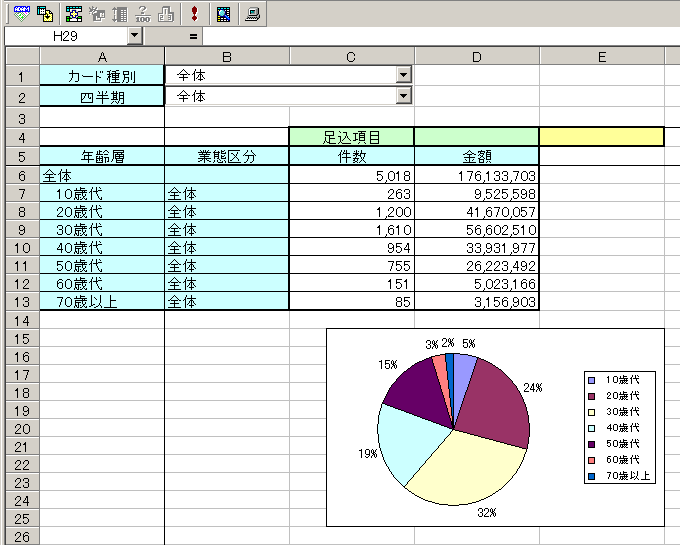The width and height of the screenshot is (680, 545).
Task: Select column A header
Action: 102,57
